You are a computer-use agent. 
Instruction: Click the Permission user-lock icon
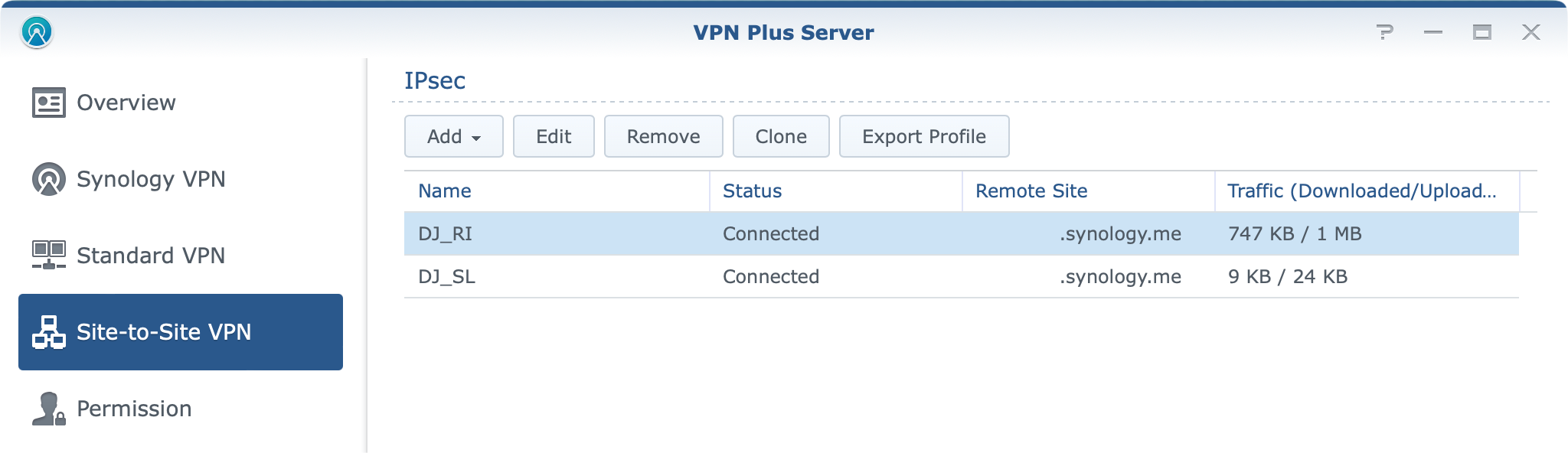(x=49, y=409)
